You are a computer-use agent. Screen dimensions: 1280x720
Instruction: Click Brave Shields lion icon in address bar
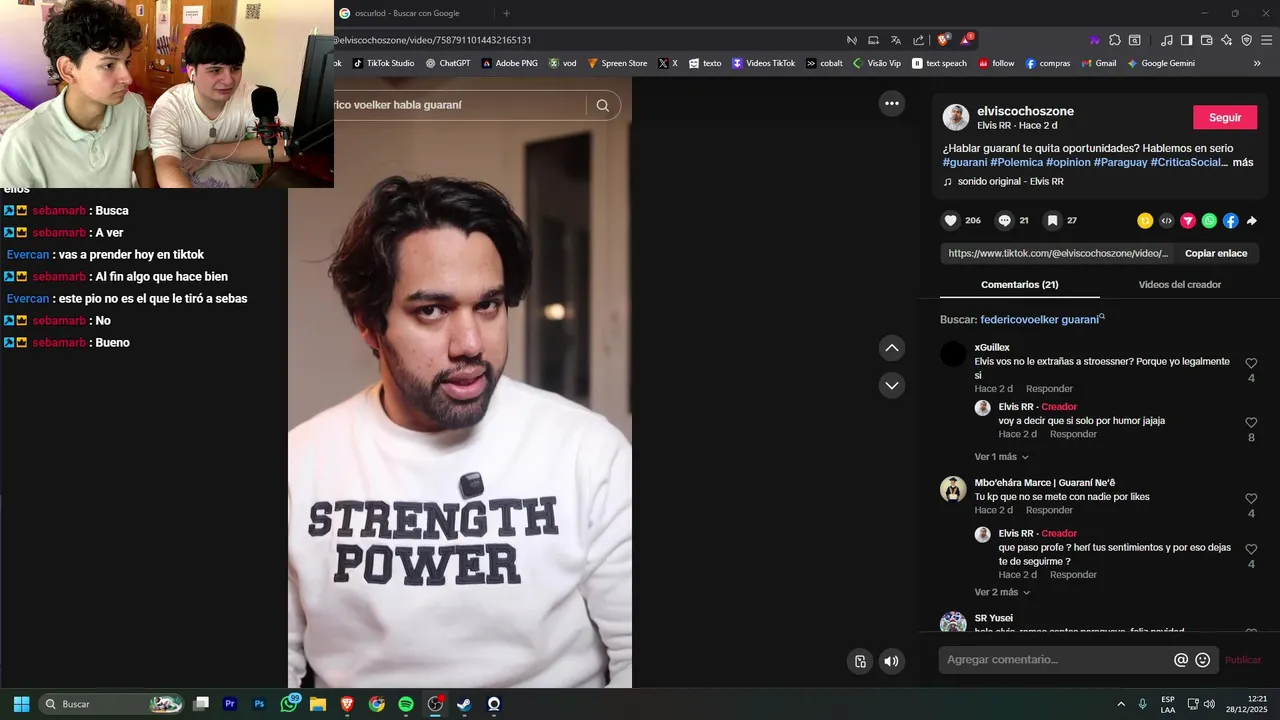(x=943, y=40)
